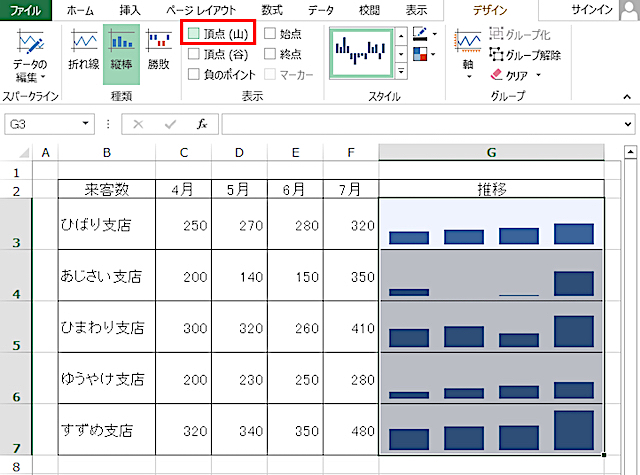Click the 推移 header cell
The image size is (640, 475).
(491, 189)
